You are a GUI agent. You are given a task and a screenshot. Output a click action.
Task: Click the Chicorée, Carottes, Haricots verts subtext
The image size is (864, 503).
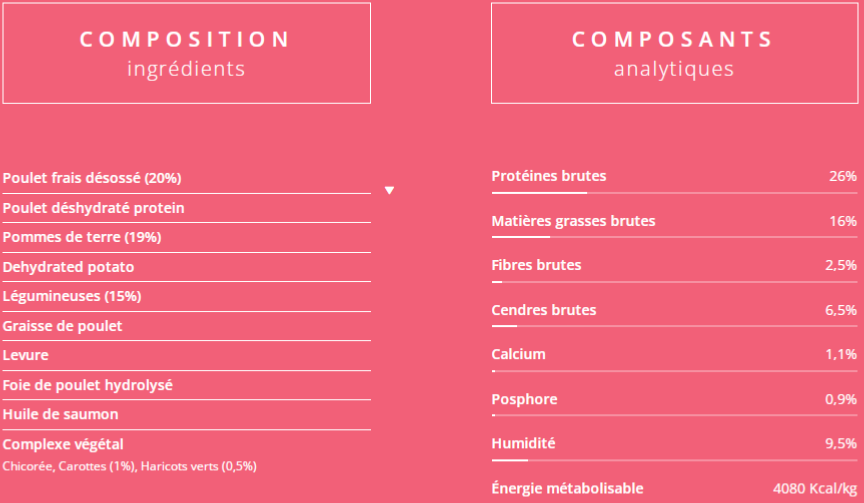point(129,467)
